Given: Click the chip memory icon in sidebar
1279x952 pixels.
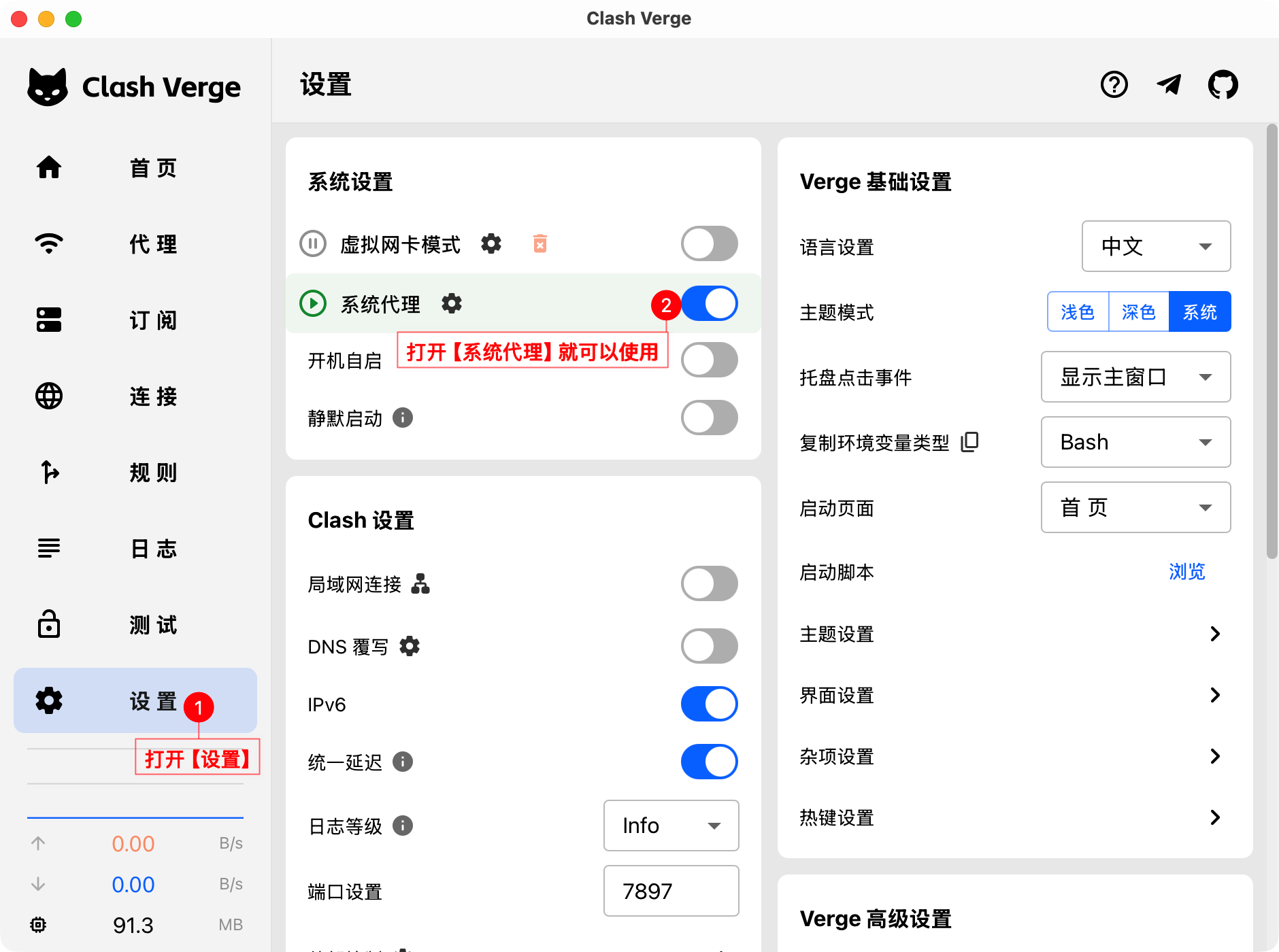Looking at the screenshot, I should pos(38,925).
